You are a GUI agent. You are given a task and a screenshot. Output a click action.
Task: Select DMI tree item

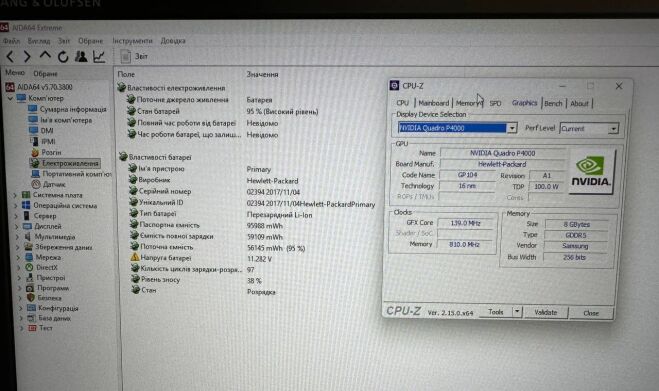pos(41,130)
